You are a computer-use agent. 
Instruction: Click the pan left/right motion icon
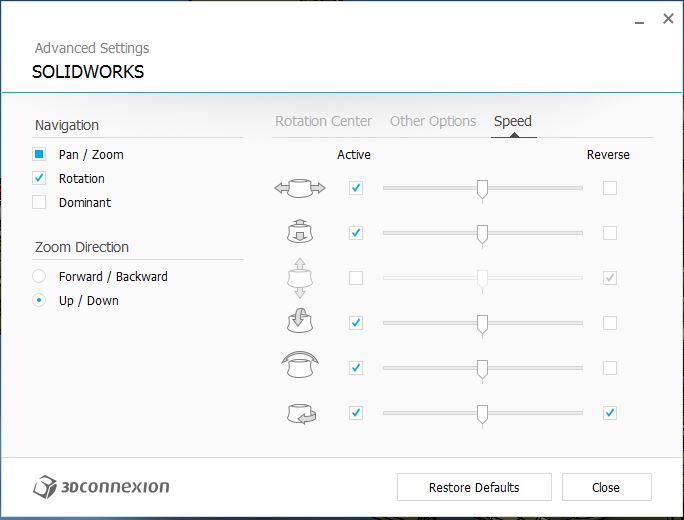pyautogui.click(x=300, y=188)
